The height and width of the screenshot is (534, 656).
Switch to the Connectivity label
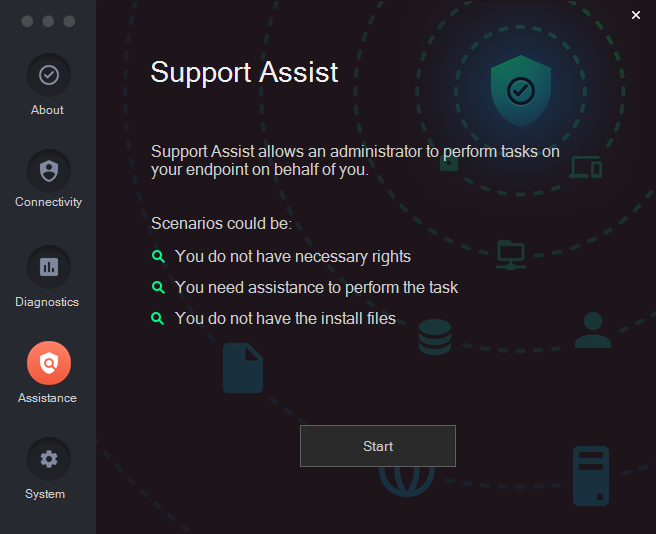49,202
